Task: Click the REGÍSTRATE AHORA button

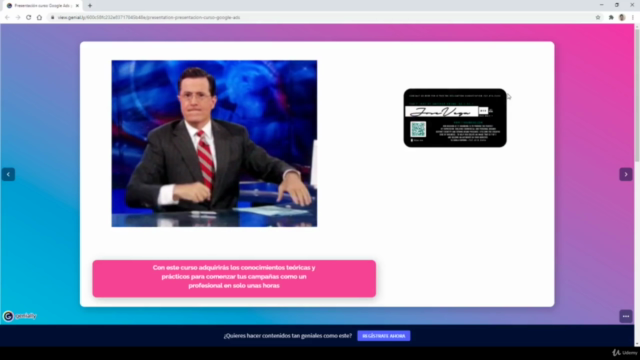Action: [384, 336]
